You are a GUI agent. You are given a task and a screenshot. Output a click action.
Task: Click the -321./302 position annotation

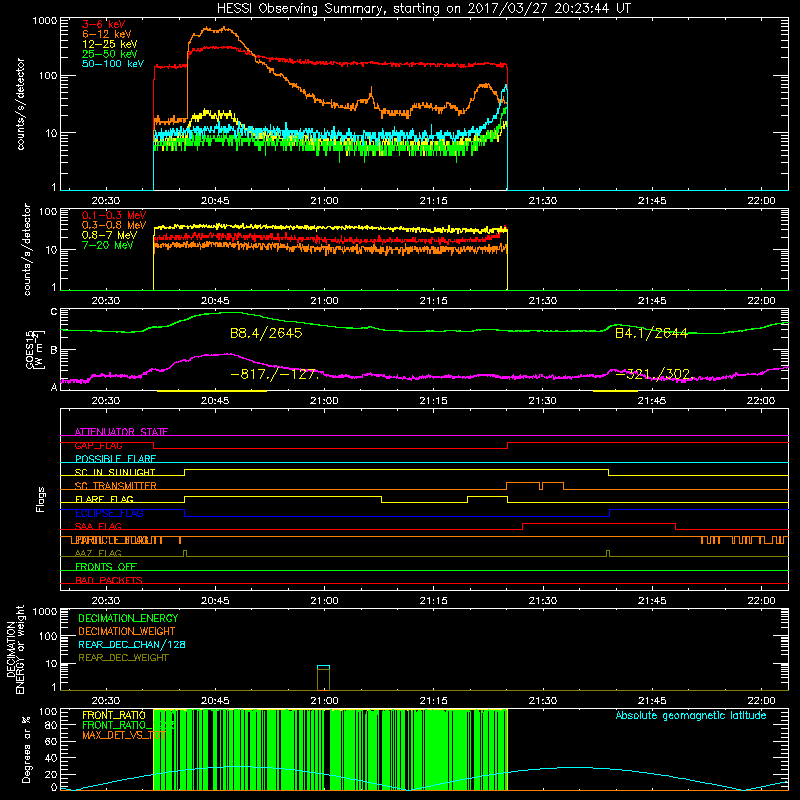[653, 374]
